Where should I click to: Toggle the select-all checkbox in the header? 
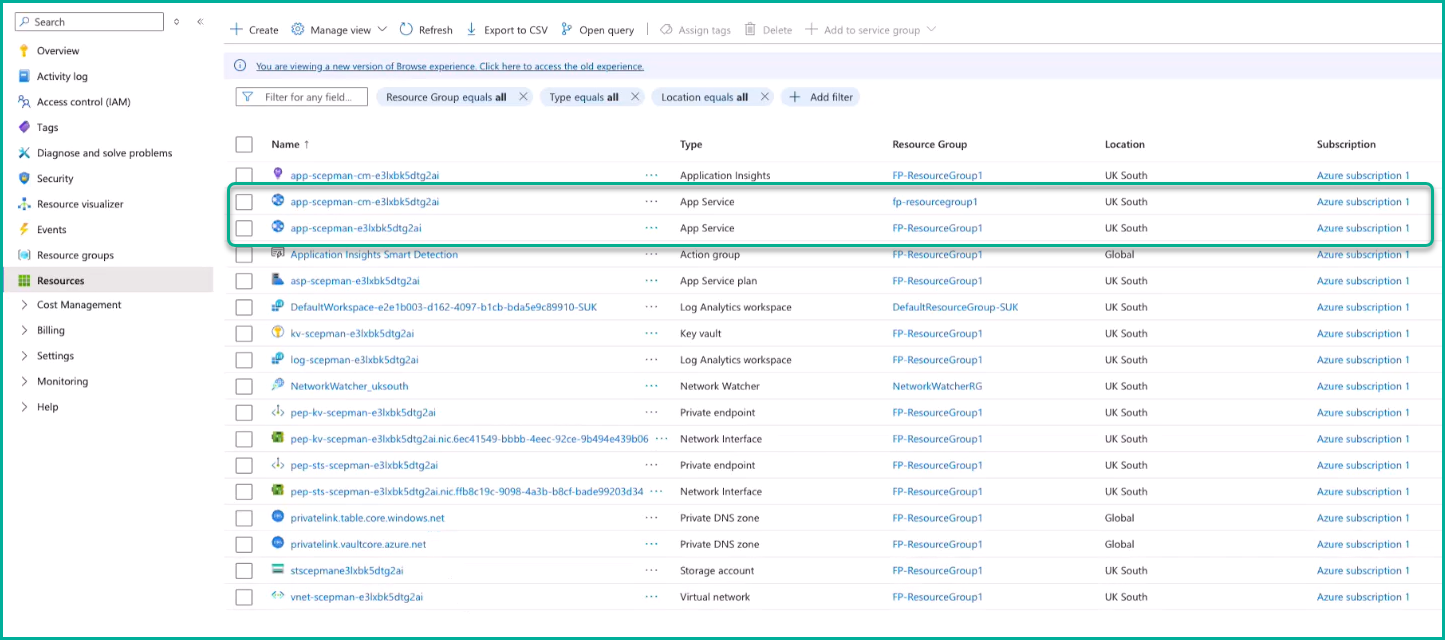[x=244, y=145]
